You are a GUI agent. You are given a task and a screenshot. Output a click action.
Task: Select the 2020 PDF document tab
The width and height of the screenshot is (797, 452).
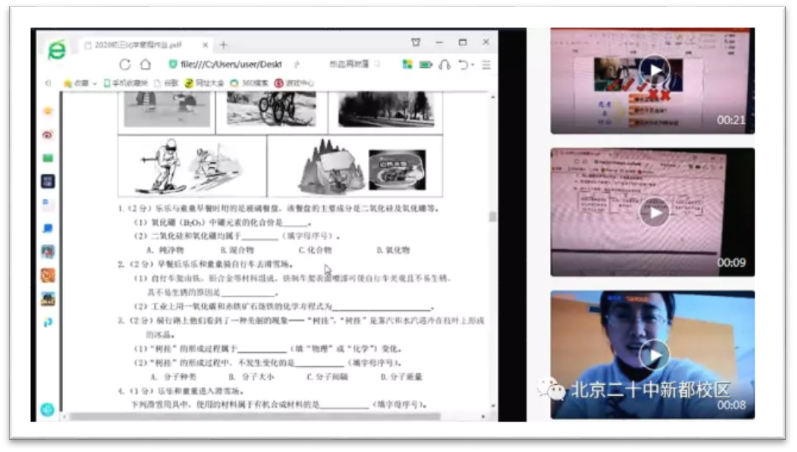pos(144,45)
